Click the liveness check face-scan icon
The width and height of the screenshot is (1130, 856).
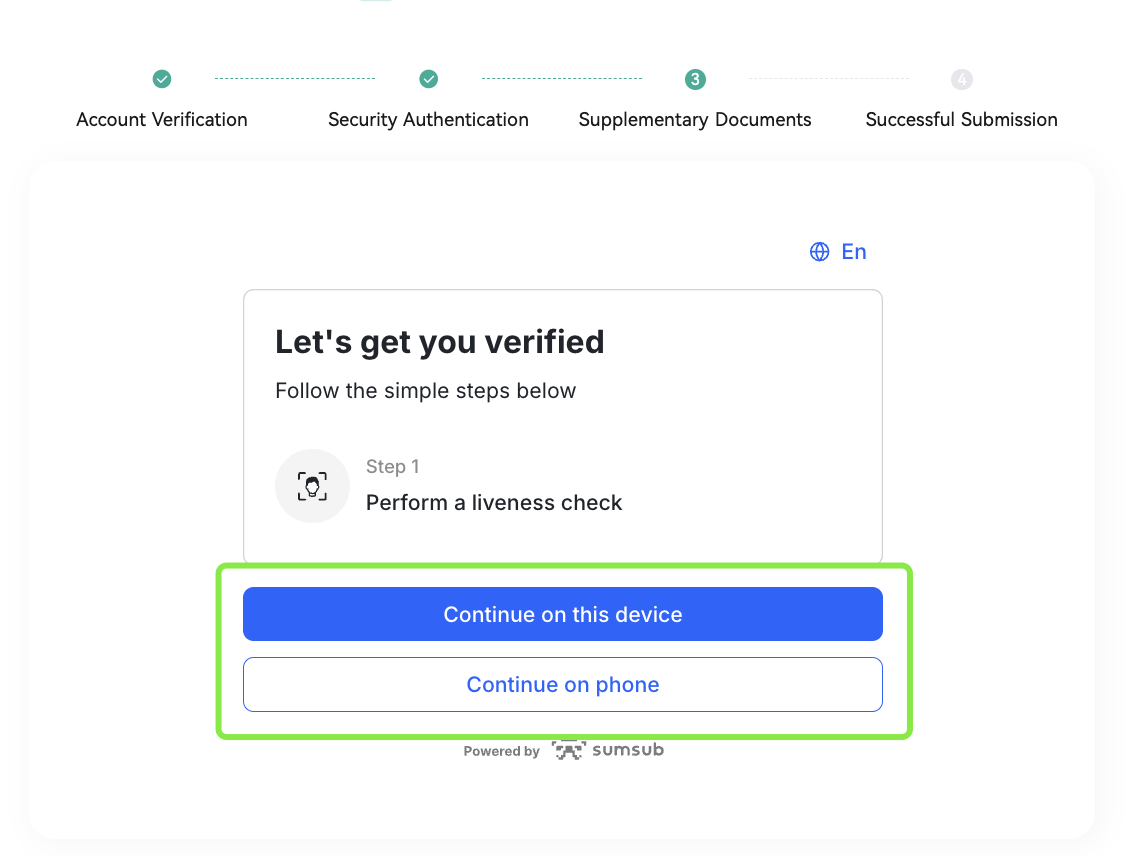312,486
